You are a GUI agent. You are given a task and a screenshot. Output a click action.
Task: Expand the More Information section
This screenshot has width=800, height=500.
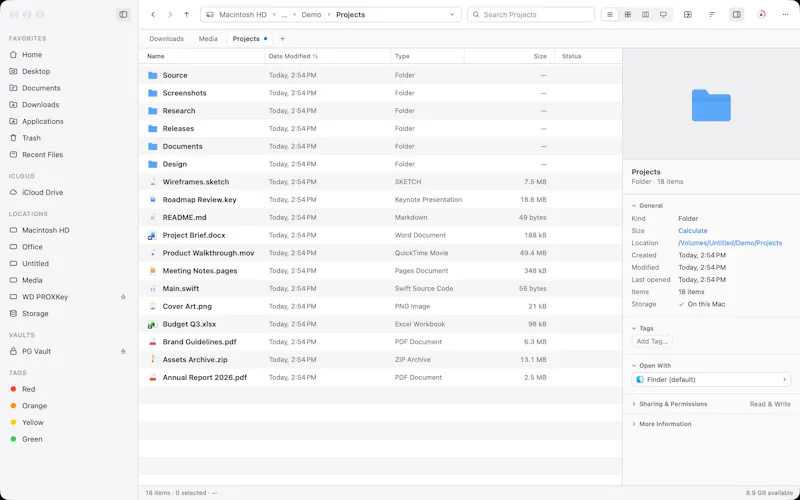pyautogui.click(x=661, y=424)
